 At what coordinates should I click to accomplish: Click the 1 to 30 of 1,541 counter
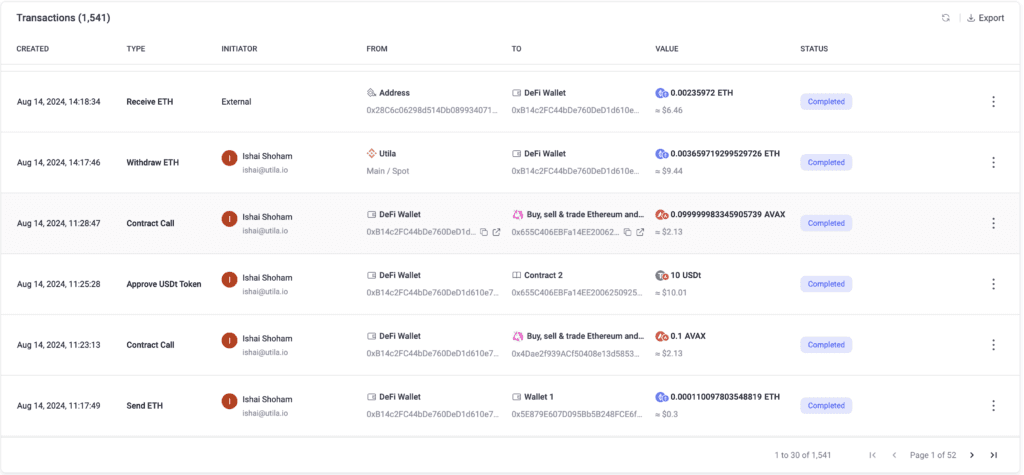pyautogui.click(x=803, y=455)
